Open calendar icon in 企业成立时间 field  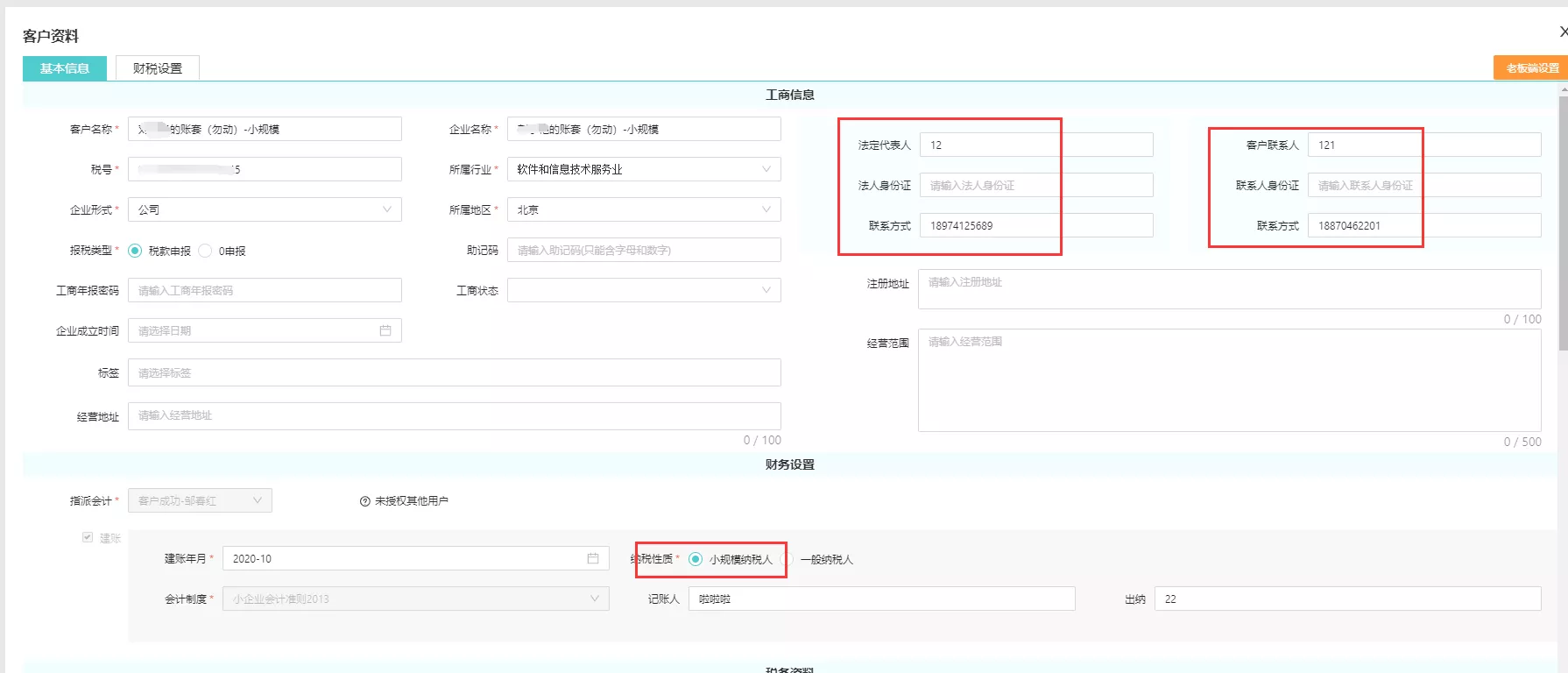(385, 330)
